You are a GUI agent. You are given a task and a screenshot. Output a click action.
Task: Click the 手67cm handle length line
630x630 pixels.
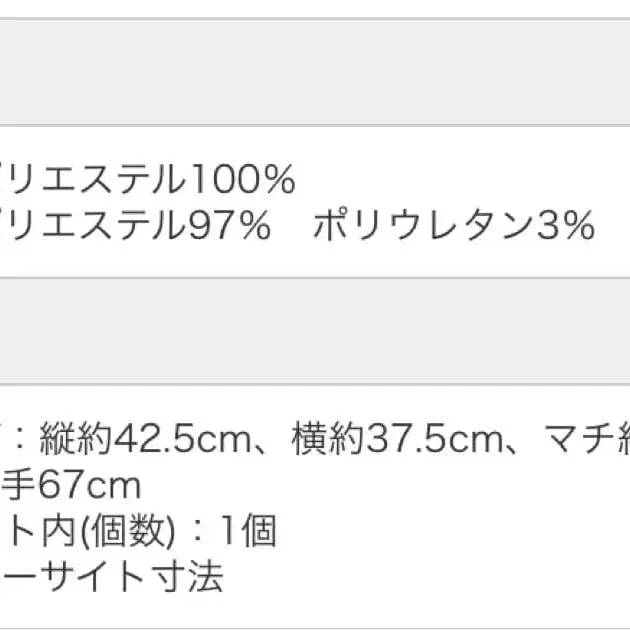click(70, 486)
